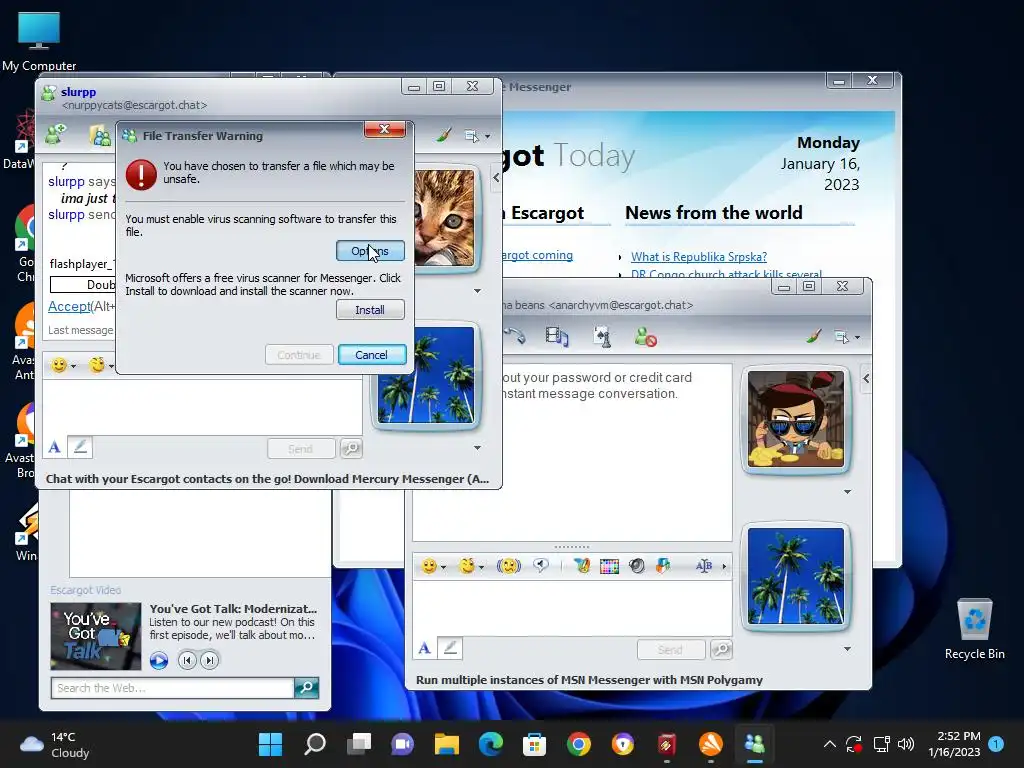Open share files icon in slurpp window
Screen dimensions: 1024x768
[100, 135]
